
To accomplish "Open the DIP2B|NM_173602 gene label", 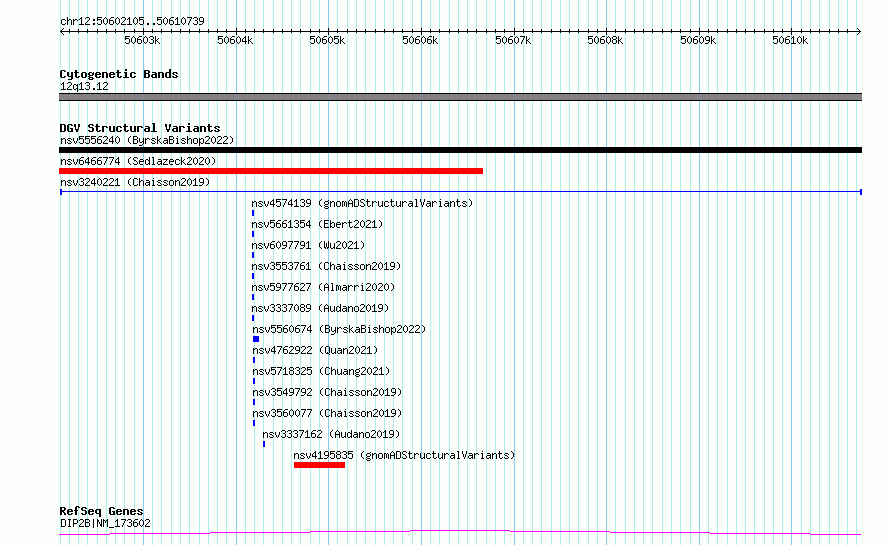I will pos(105,523).
